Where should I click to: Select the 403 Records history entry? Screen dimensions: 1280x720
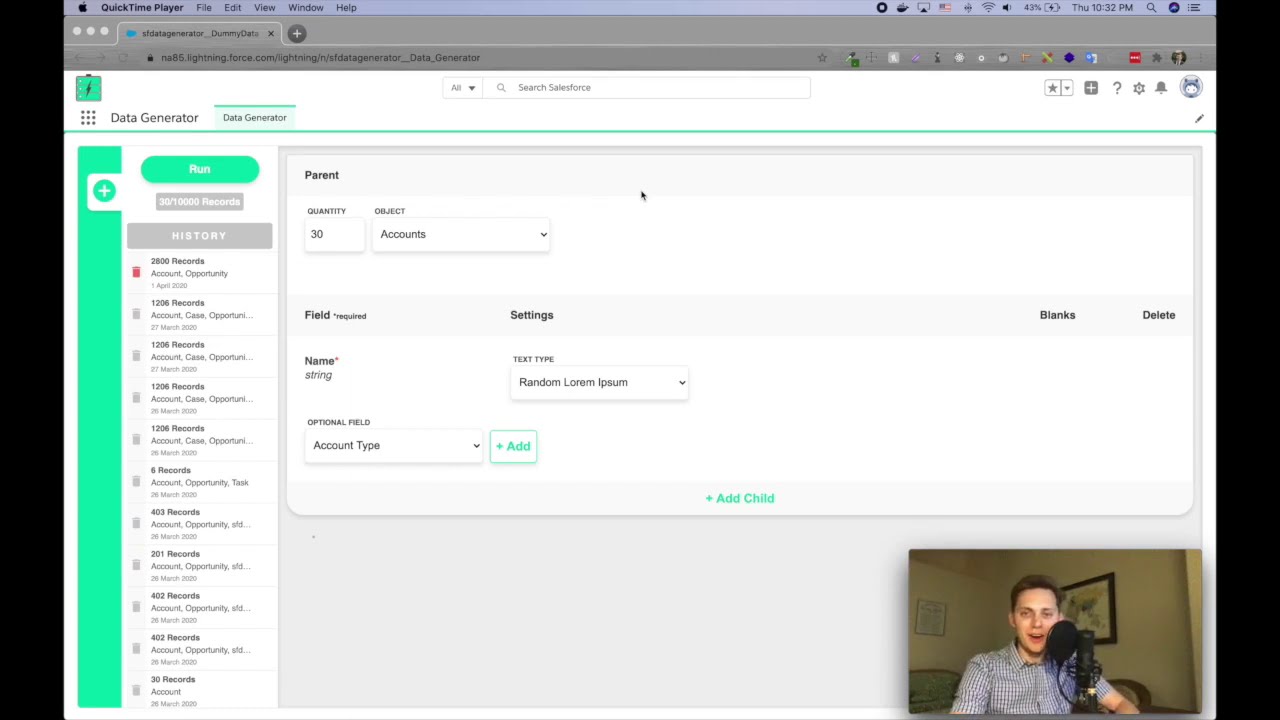click(200, 524)
